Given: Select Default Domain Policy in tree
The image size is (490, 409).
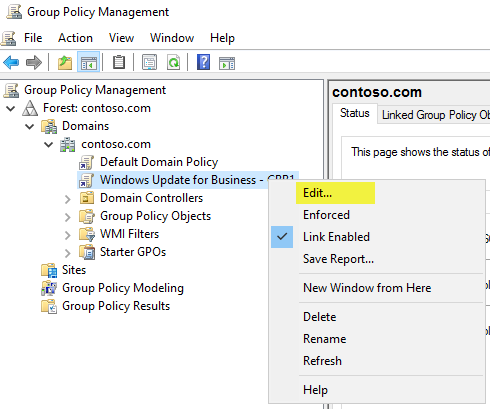Looking at the screenshot, I should click(x=159, y=162).
